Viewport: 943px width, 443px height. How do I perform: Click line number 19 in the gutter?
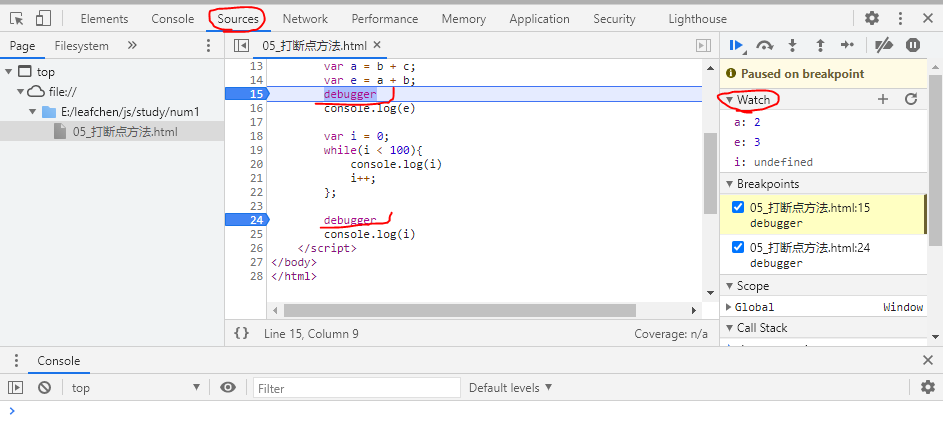[x=256, y=150]
